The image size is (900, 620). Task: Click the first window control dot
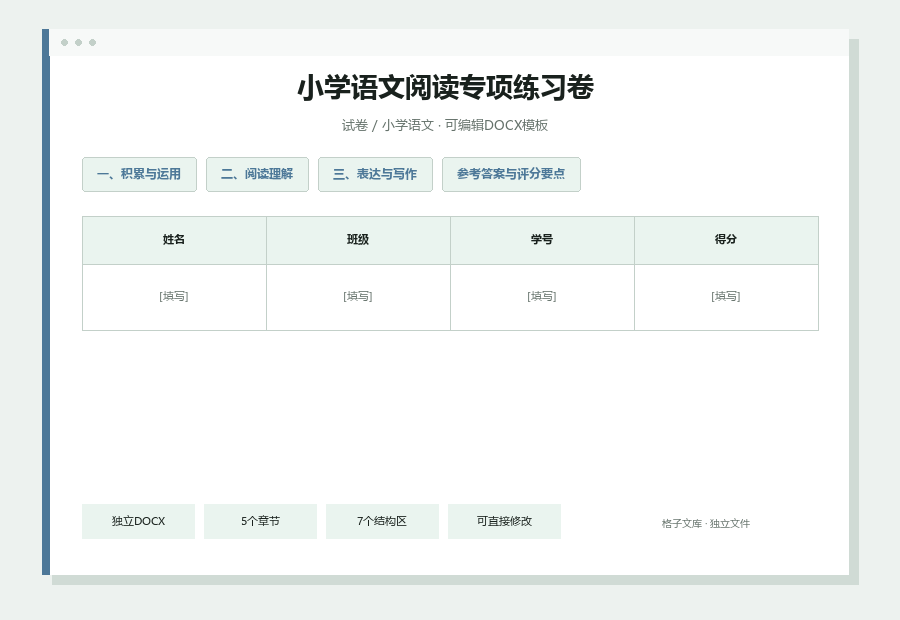point(64,42)
